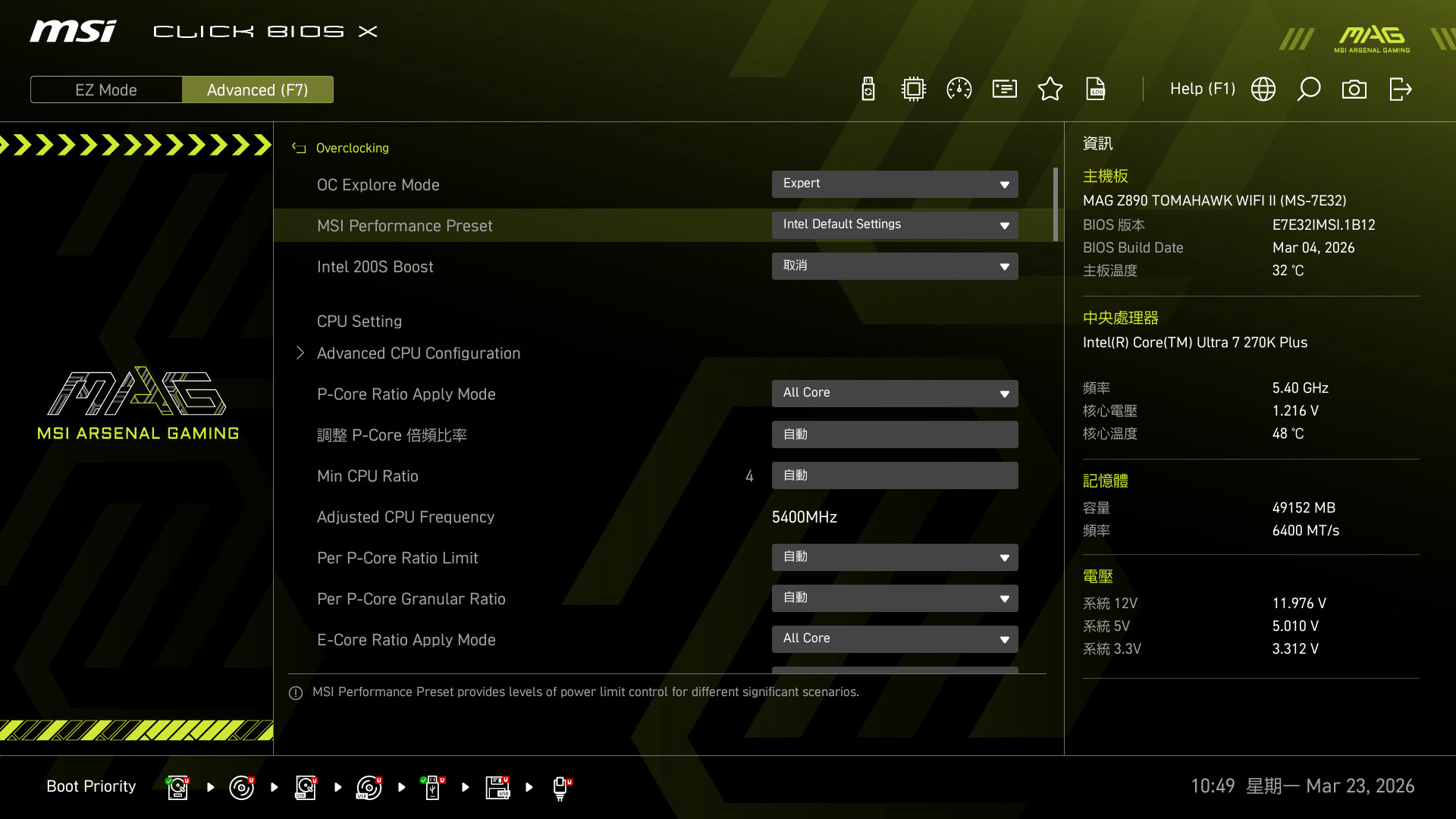Viewport: 1456px width, 819px height.
Task: Select USB floppy boot priority device
Action: (x=497, y=787)
